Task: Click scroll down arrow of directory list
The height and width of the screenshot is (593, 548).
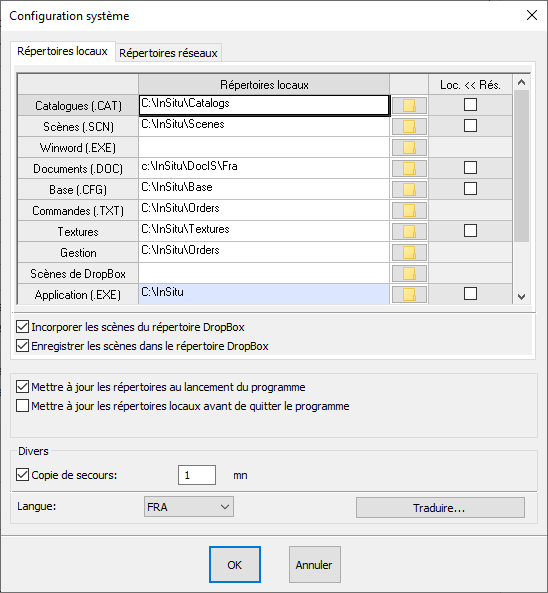Action: pyautogui.click(x=522, y=297)
